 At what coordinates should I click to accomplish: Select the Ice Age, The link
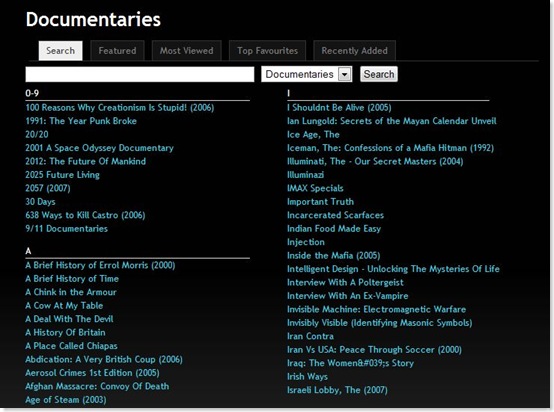[x=313, y=134]
